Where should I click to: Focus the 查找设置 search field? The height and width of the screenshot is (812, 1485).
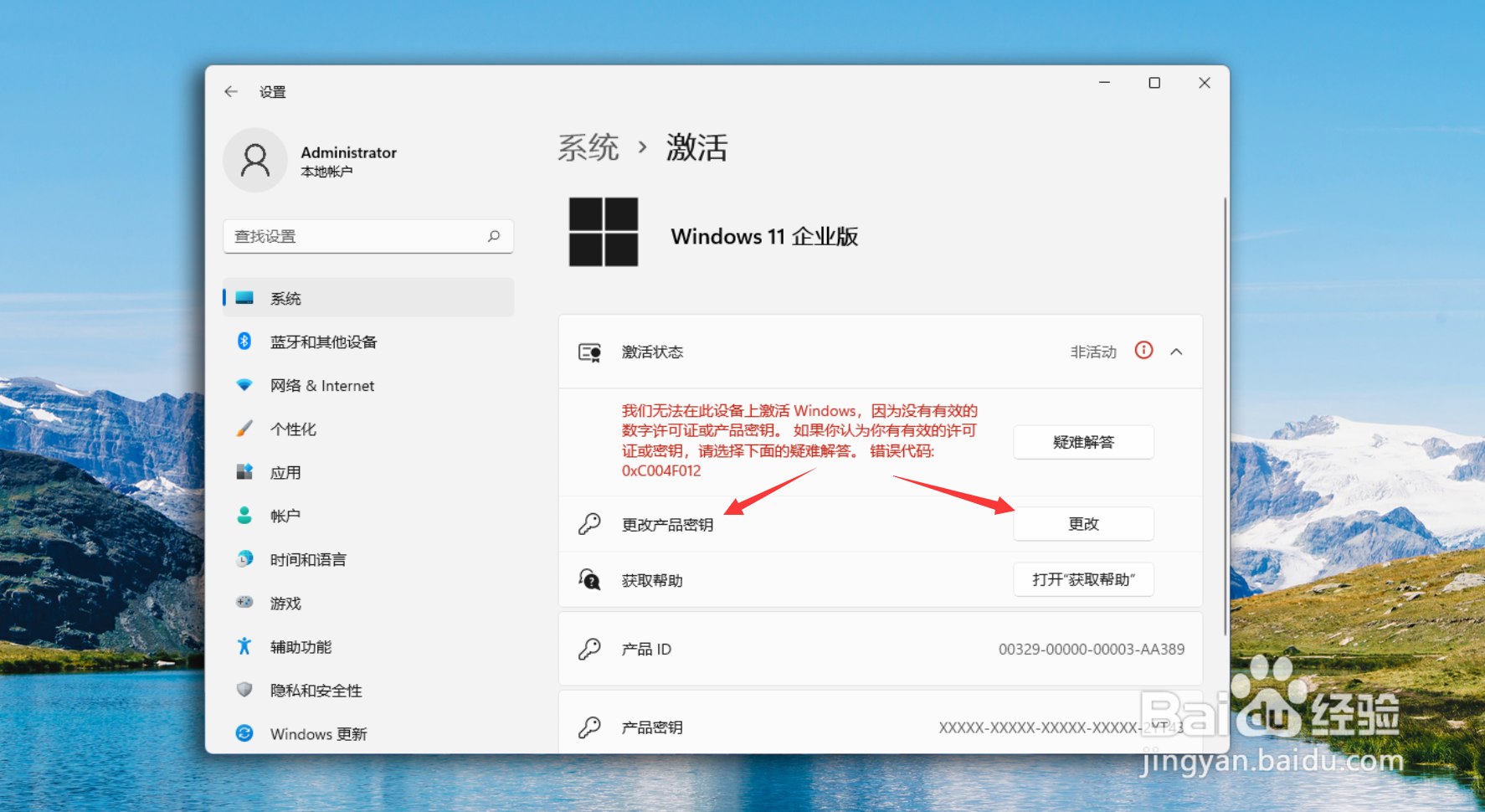coord(368,236)
